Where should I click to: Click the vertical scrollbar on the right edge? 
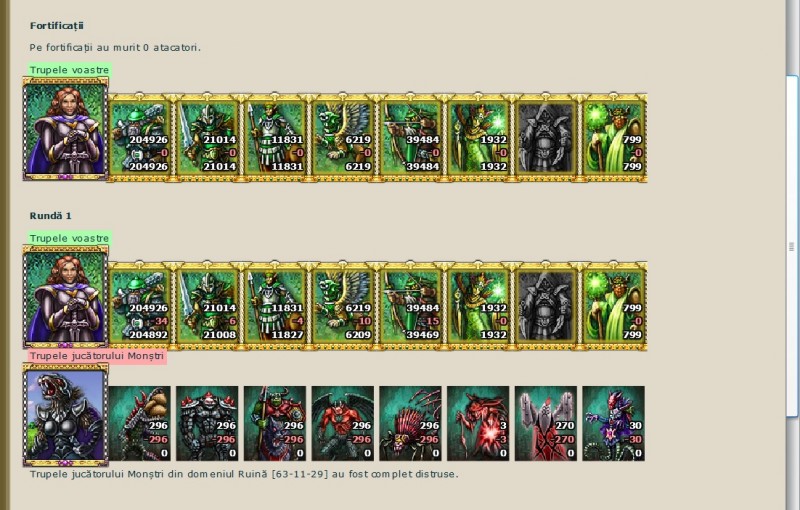pos(792,247)
